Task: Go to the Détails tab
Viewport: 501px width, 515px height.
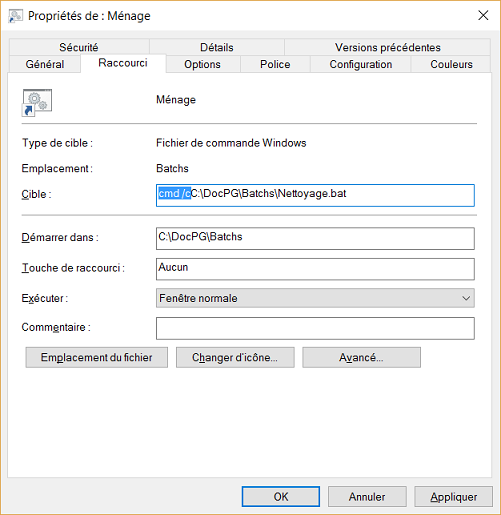Action: pyautogui.click(x=217, y=47)
